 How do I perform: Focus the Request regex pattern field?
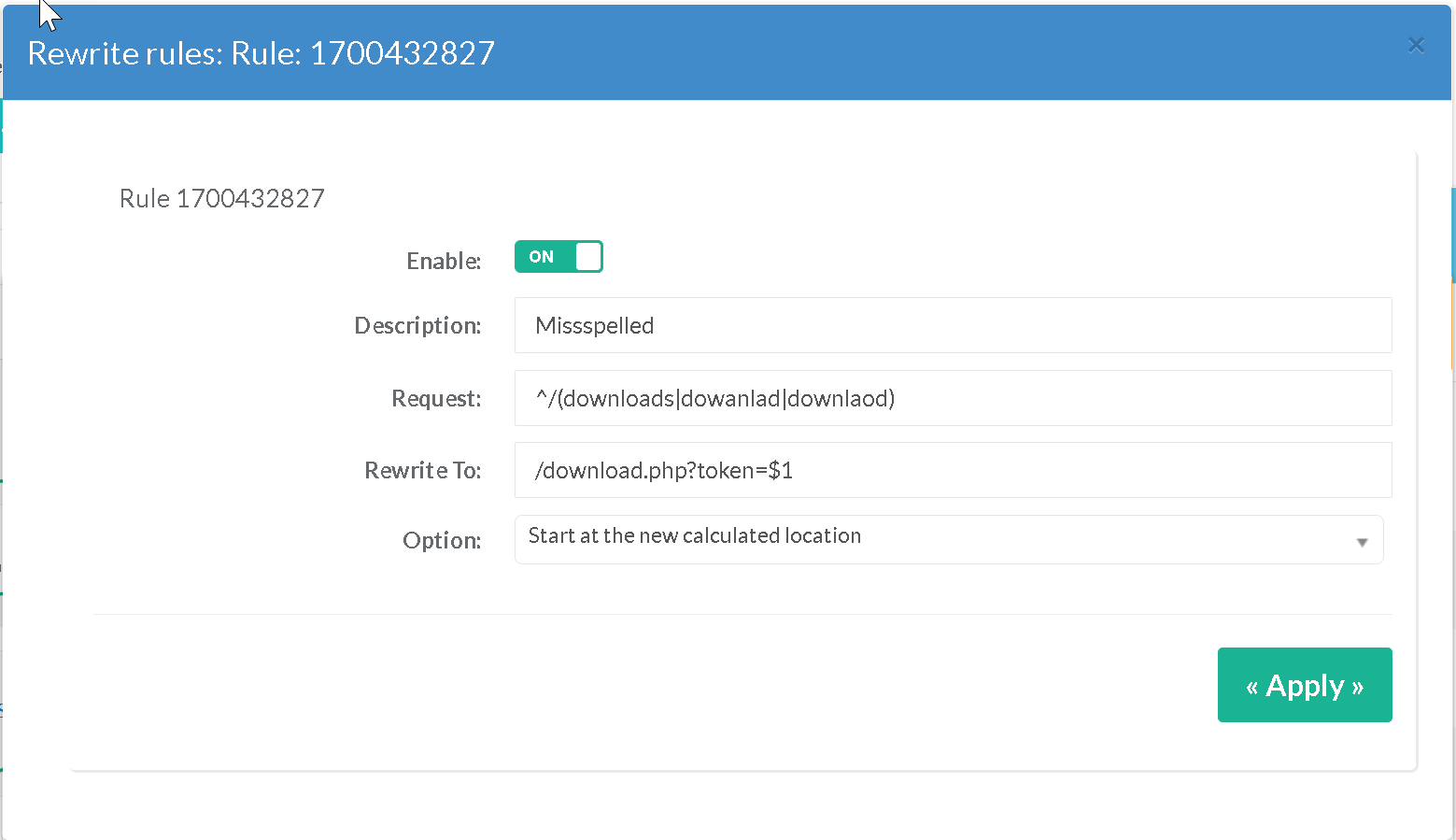[953, 398]
